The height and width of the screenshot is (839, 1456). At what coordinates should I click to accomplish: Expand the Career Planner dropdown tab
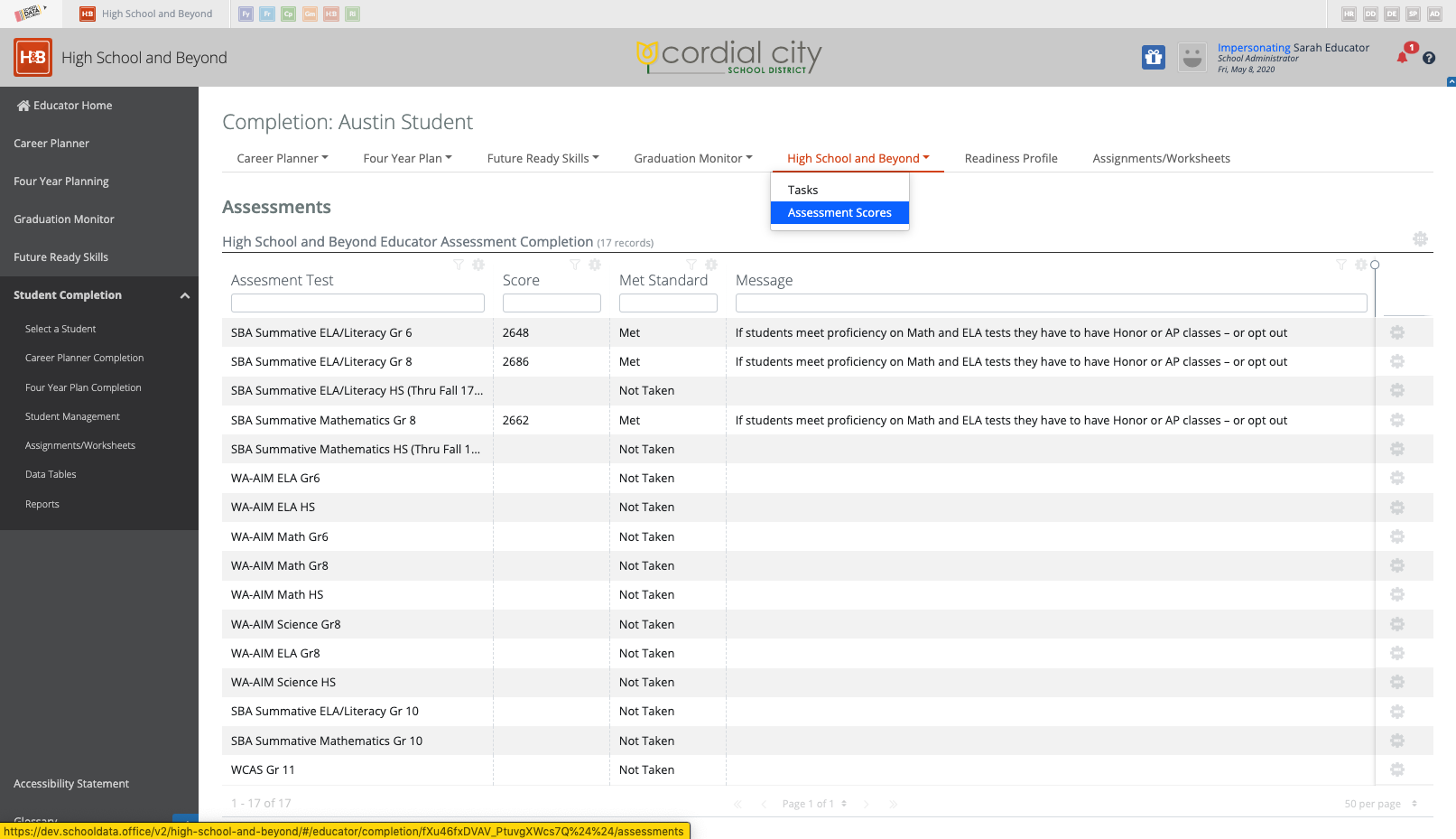pyautogui.click(x=283, y=158)
